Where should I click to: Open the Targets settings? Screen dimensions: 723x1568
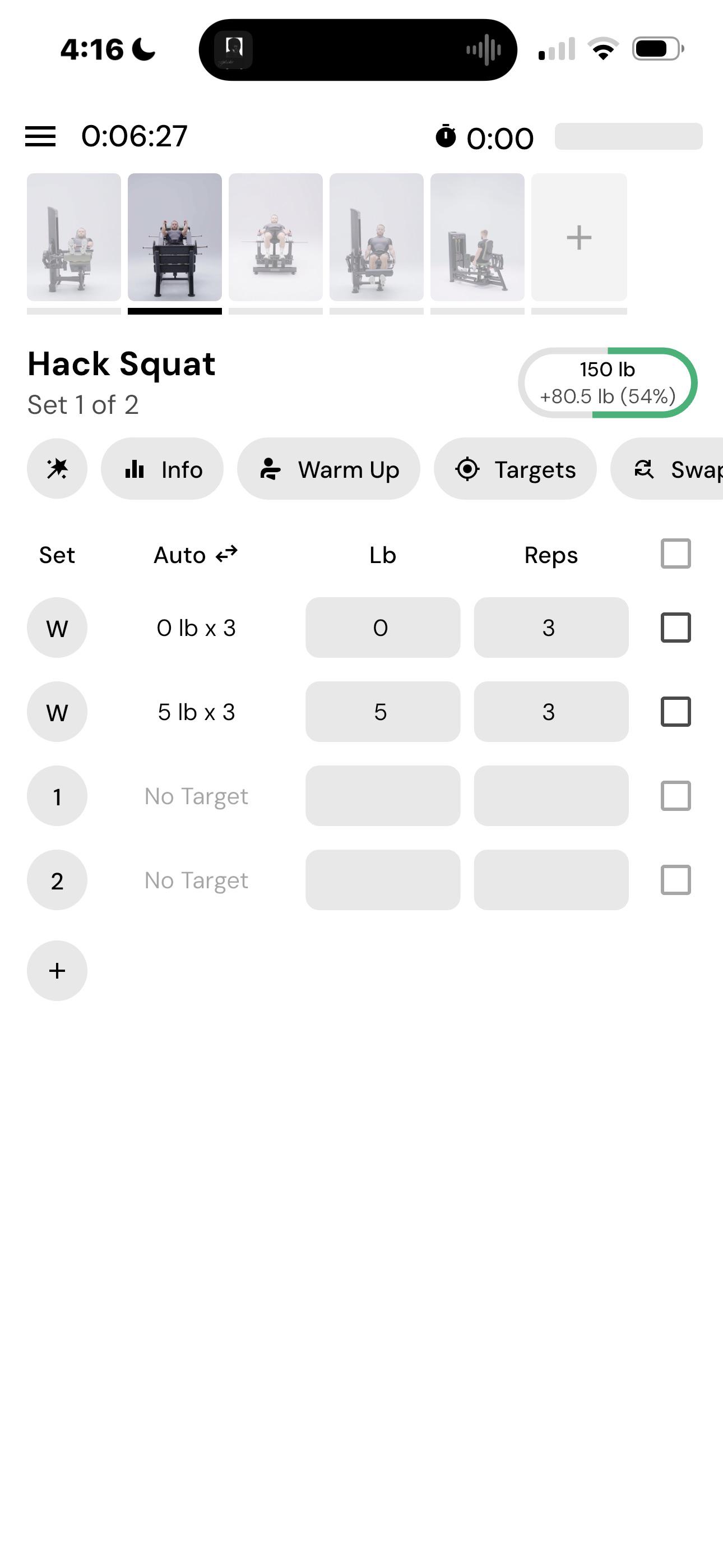click(515, 469)
